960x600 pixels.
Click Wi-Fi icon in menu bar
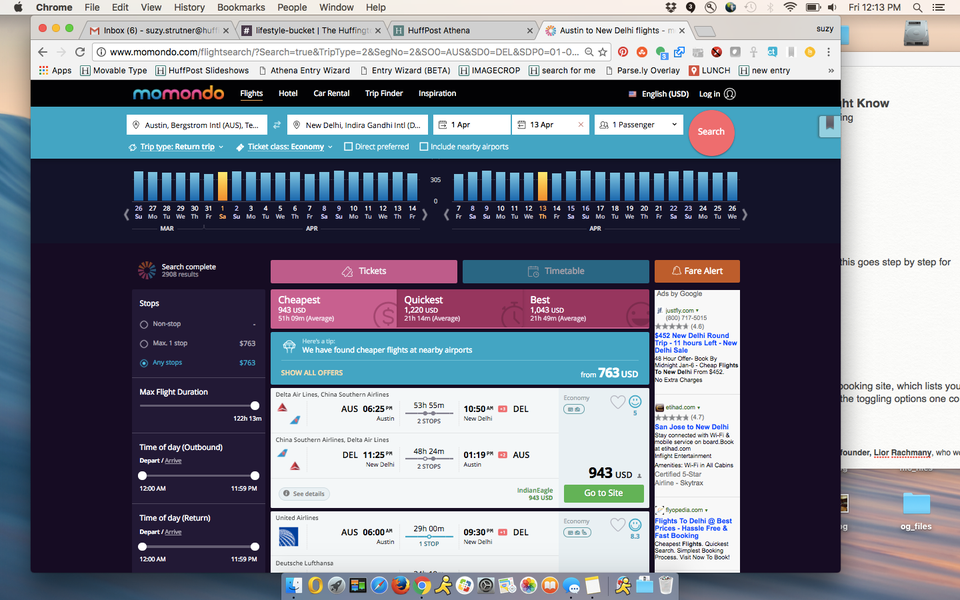click(x=790, y=7)
